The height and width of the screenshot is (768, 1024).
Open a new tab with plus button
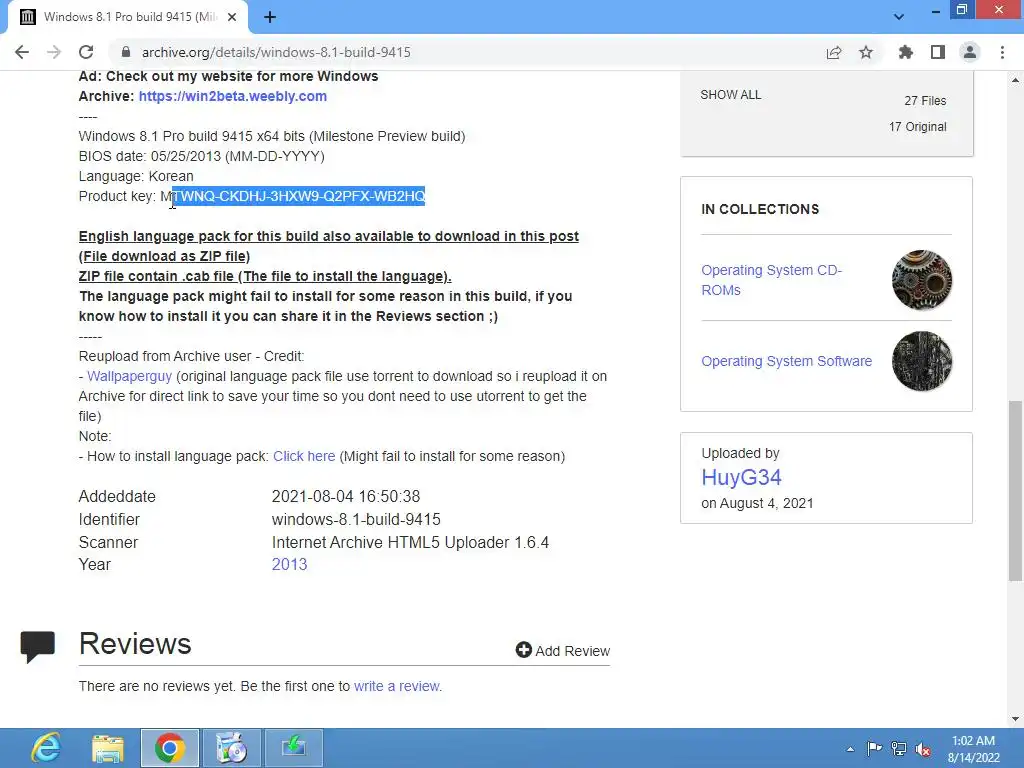click(270, 17)
